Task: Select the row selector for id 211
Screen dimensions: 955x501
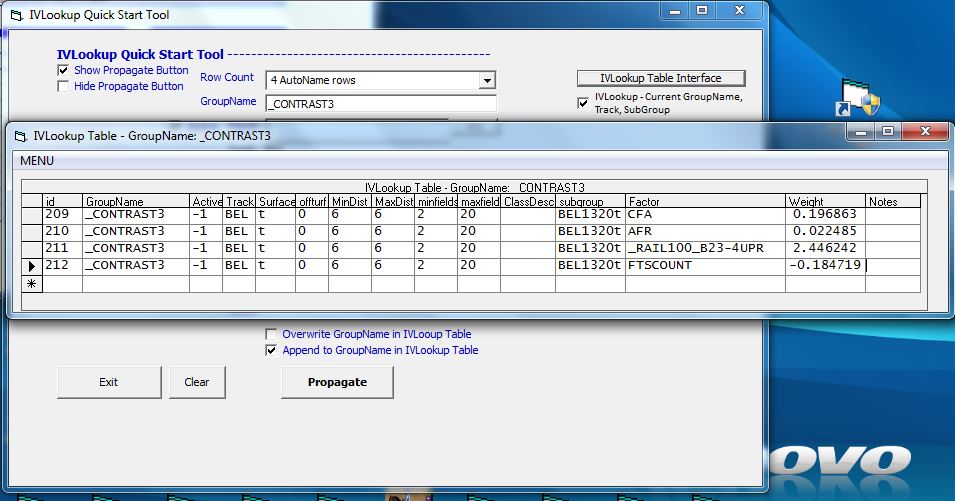Action: pos(32,249)
